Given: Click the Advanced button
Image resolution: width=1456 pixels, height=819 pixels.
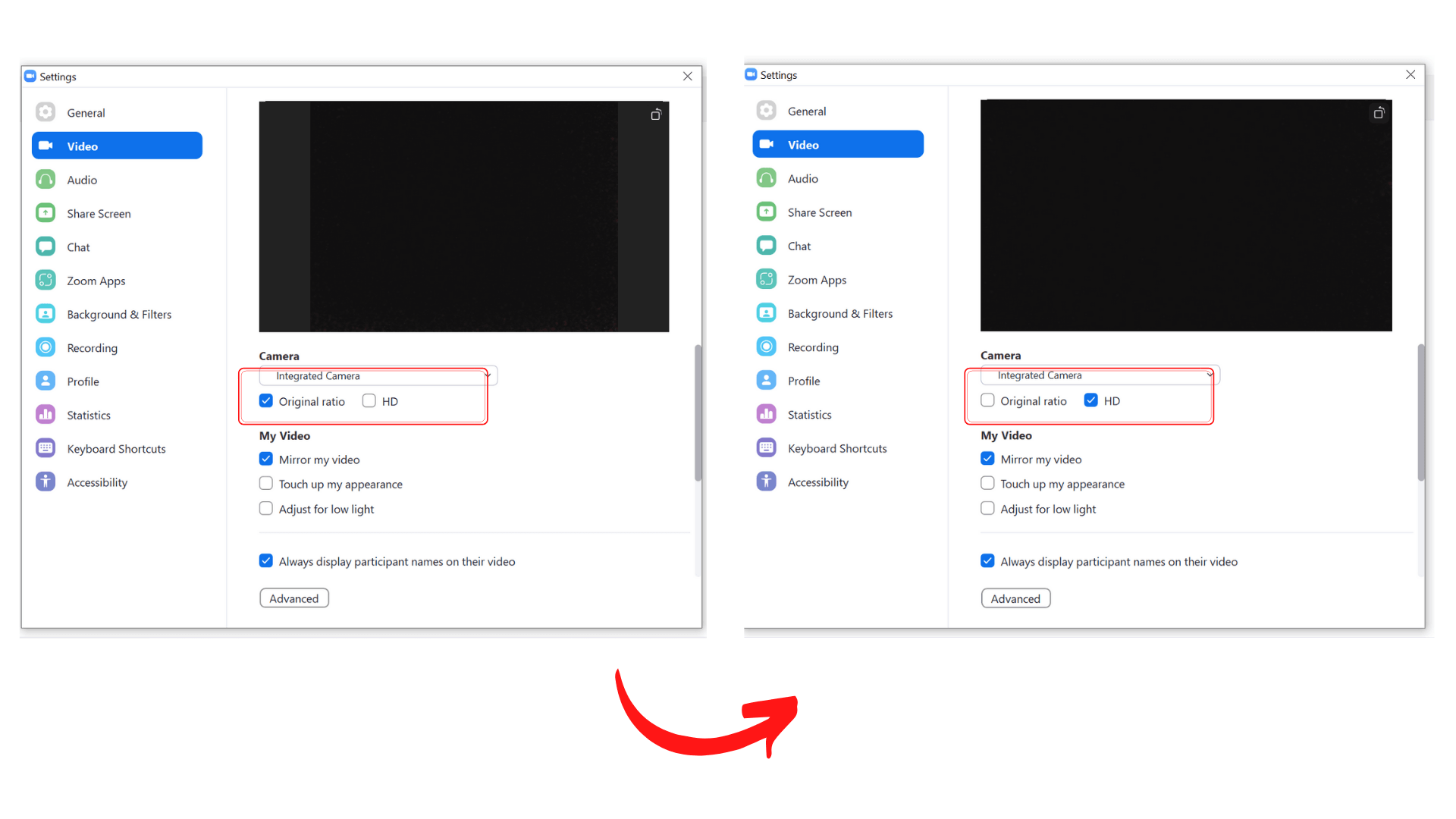Looking at the screenshot, I should coord(293,598).
